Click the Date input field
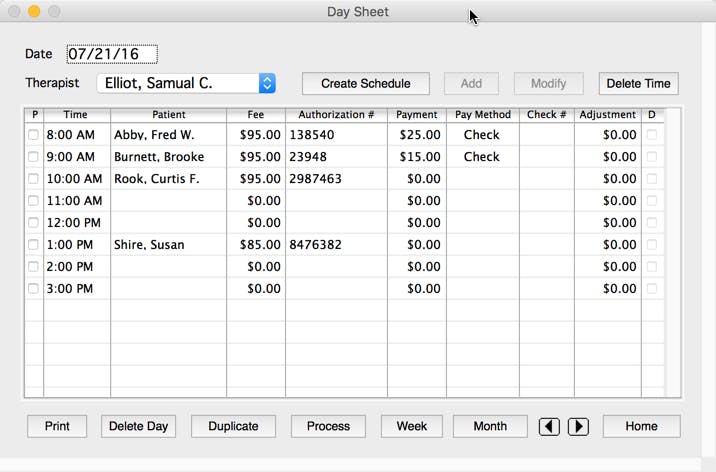 click(112, 54)
